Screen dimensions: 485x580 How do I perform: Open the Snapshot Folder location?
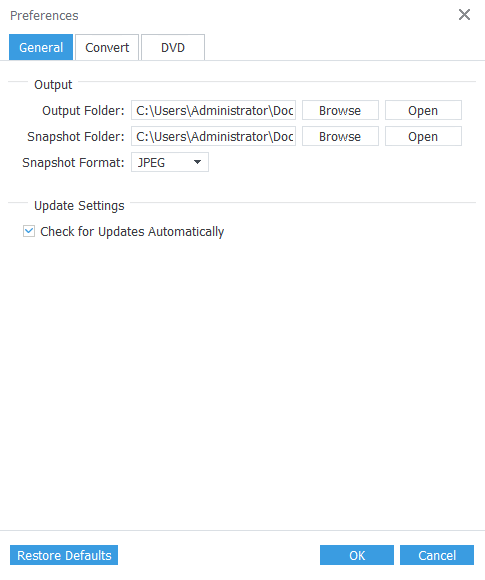tap(423, 136)
